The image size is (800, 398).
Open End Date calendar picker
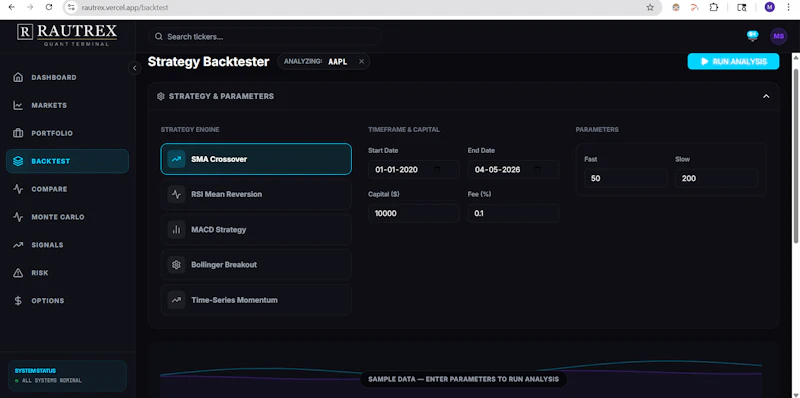coord(537,169)
